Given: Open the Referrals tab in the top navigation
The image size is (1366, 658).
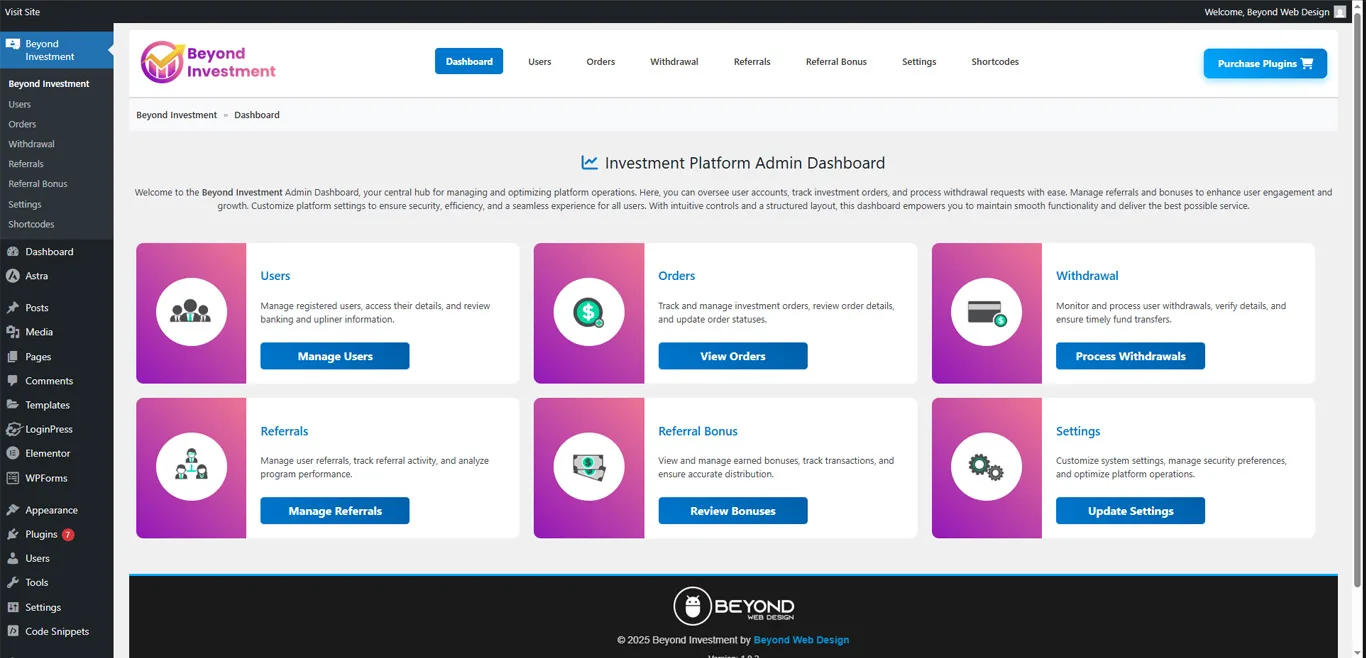Looking at the screenshot, I should (x=752, y=62).
